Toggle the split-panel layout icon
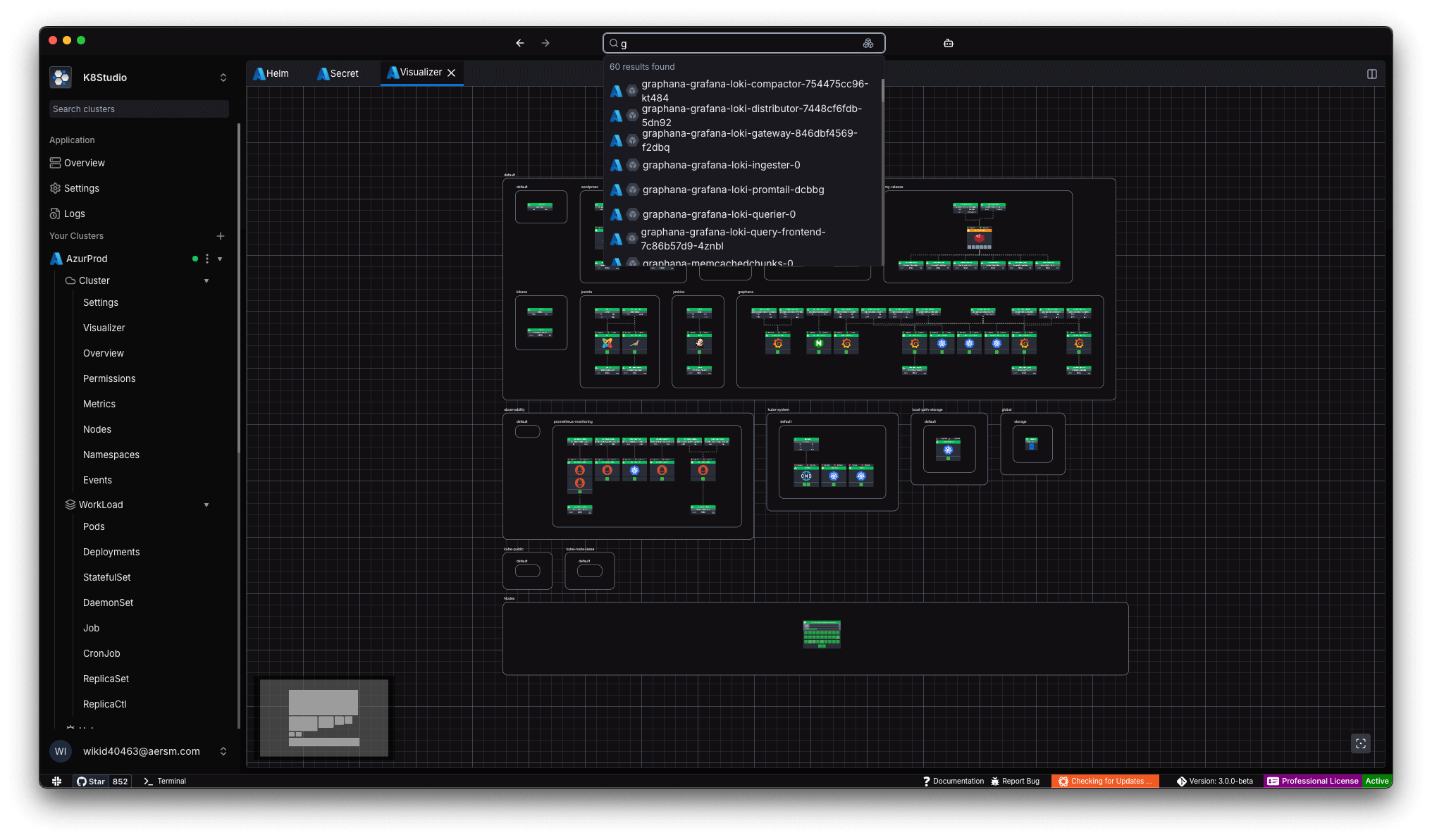This screenshot has height=840, width=1432. (x=1371, y=74)
